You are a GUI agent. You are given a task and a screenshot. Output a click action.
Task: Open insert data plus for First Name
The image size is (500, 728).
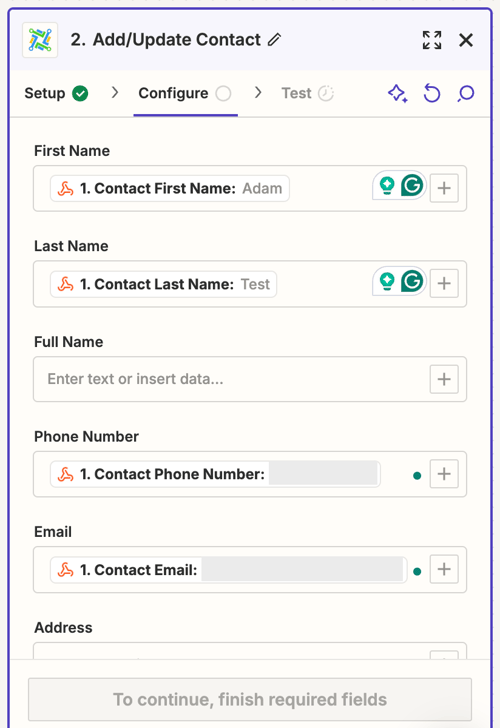(444, 188)
